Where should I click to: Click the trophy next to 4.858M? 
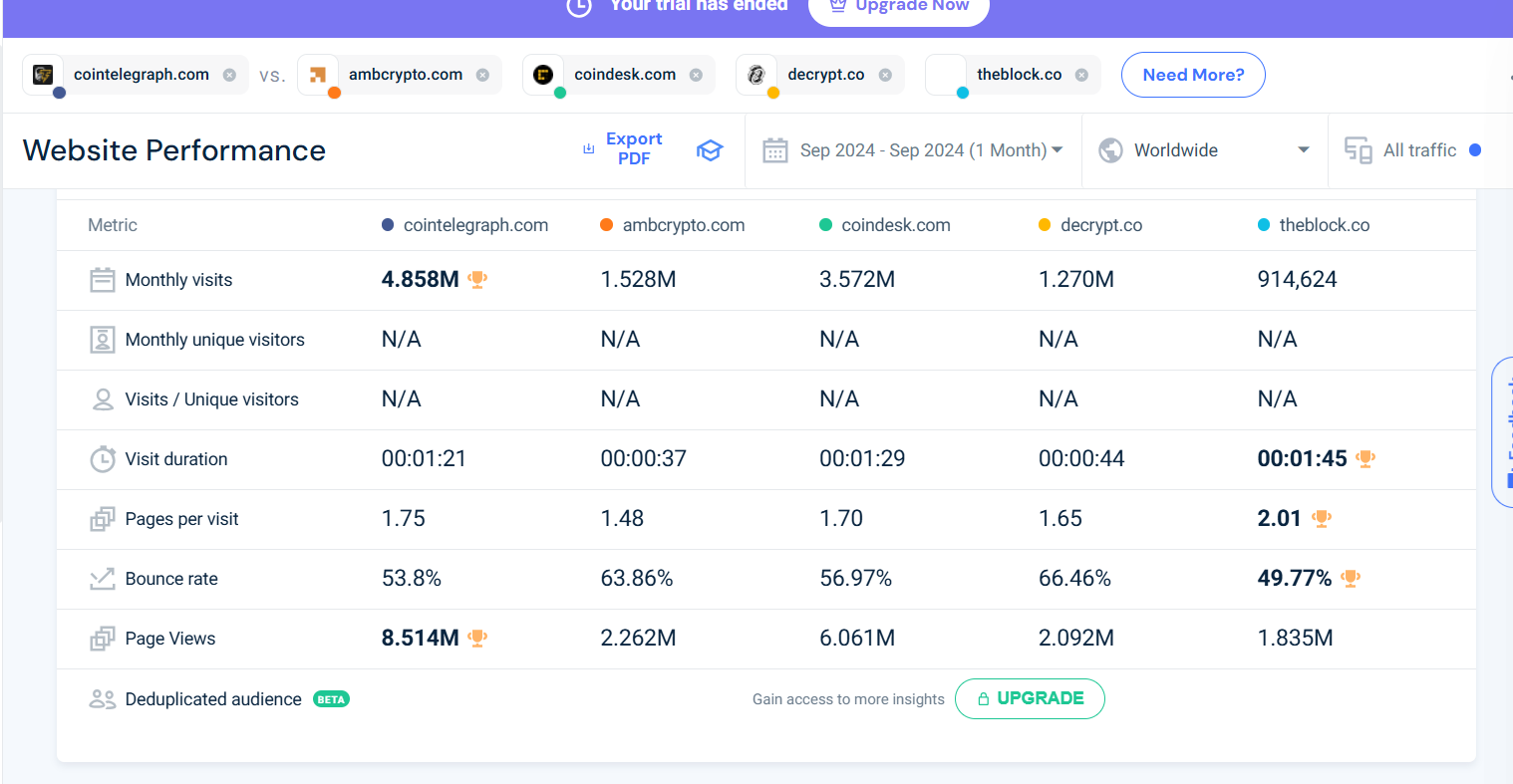pos(477,280)
